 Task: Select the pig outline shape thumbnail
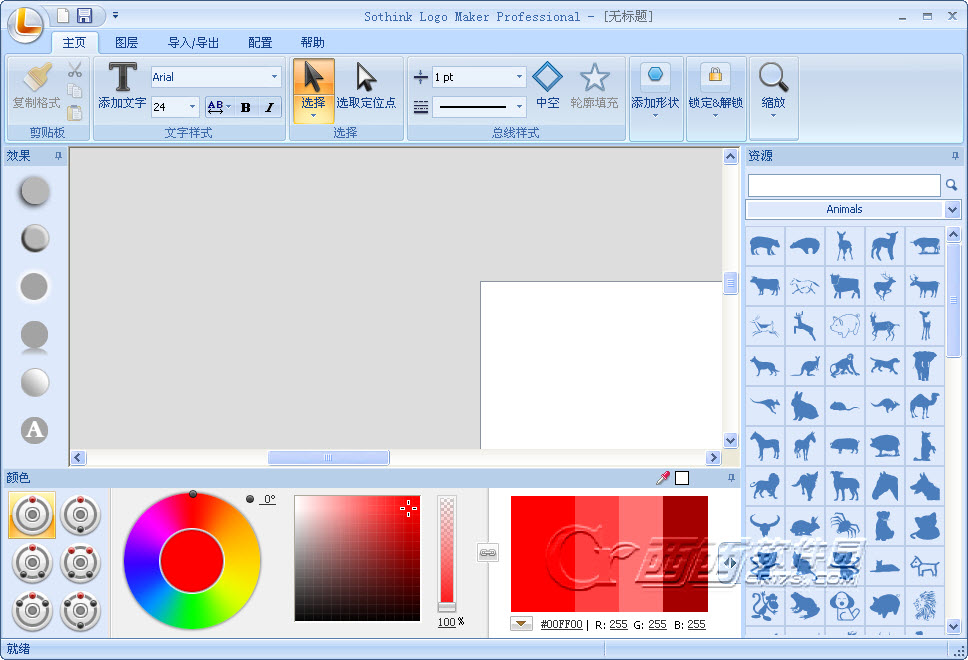(x=845, y=325)
